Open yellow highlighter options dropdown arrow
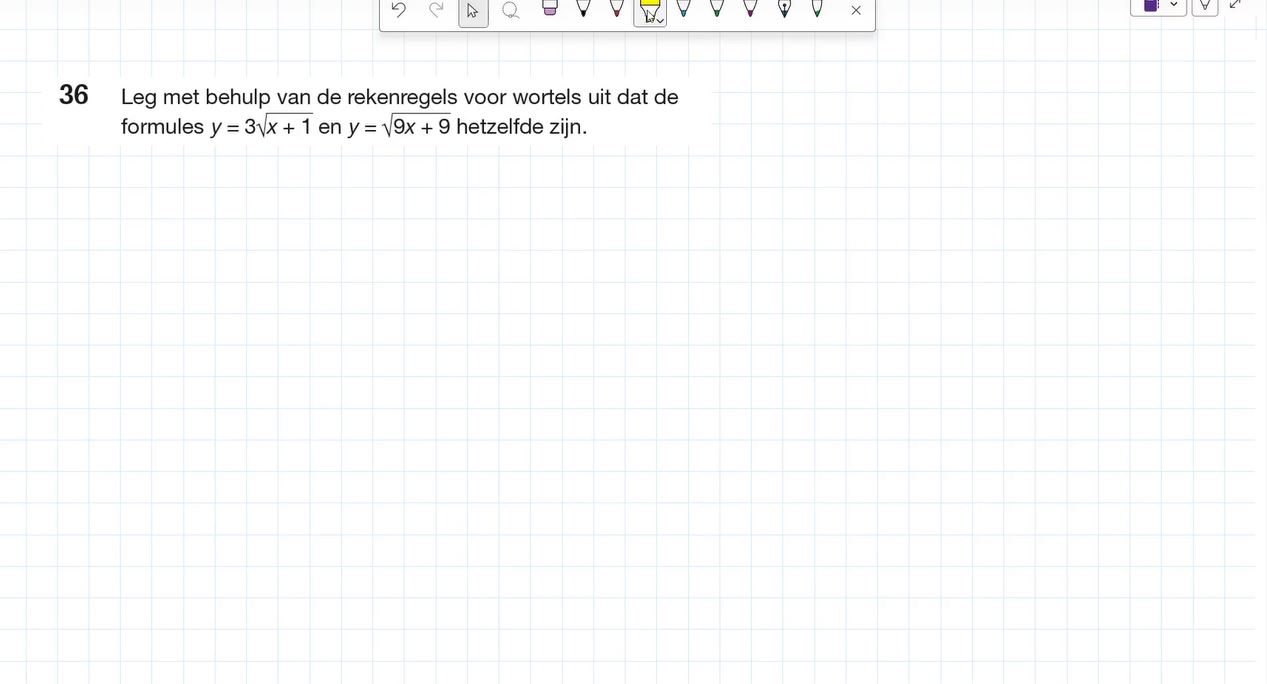The height and width of the screenshot is (684, 1267). [x=660, y=20]
